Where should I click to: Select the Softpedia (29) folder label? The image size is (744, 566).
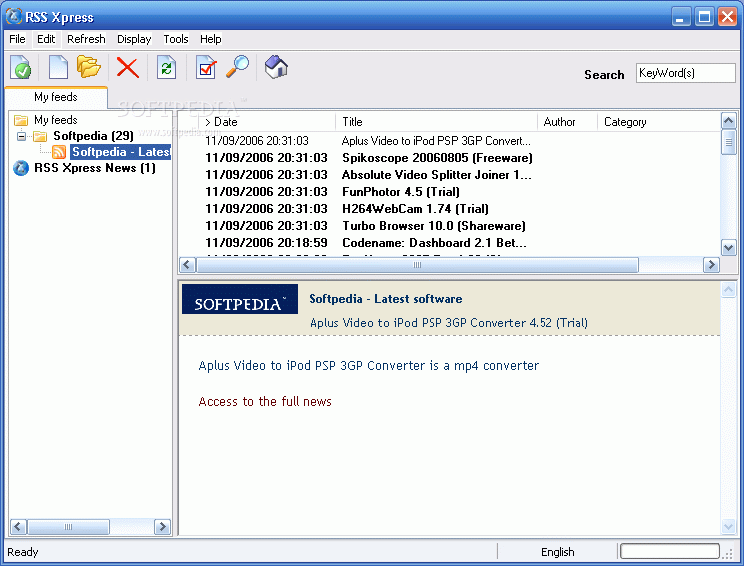[93, 136]
